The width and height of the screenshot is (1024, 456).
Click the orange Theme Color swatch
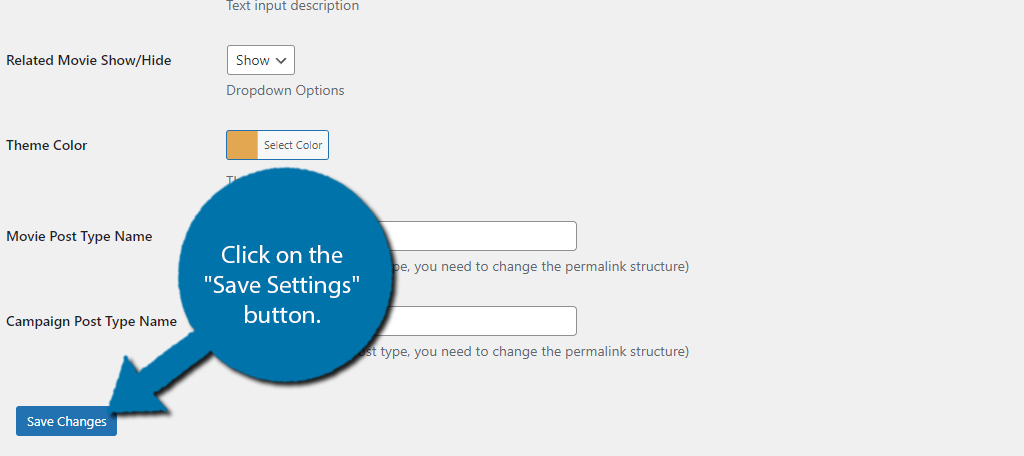[242, 145]
